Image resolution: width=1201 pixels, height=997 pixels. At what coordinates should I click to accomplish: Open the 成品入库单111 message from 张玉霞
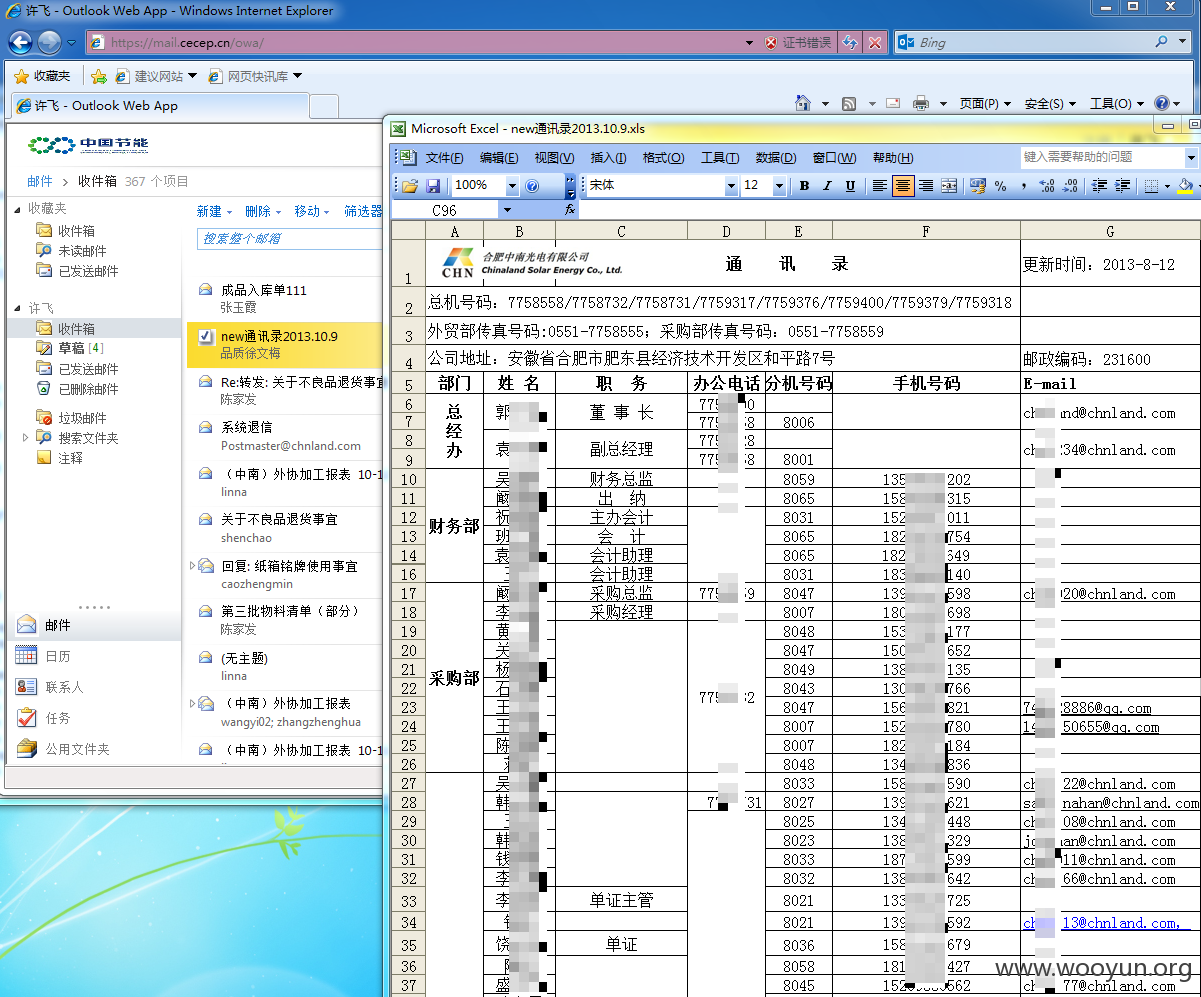click(285, 298)
